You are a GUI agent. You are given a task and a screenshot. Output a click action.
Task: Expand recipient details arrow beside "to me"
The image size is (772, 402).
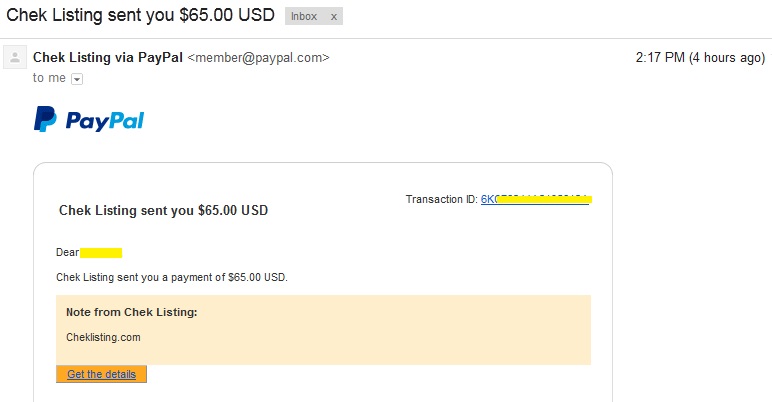(76, 79)
